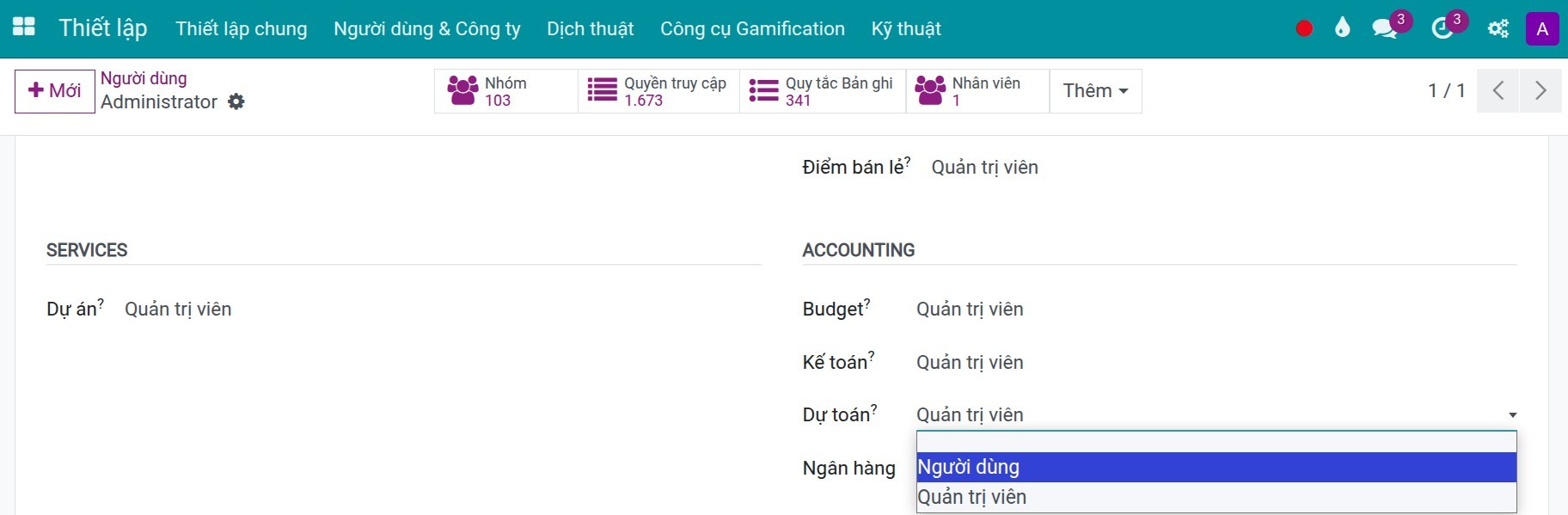
Task: Open the apps grid home menu icon
Action: (x=24, y=28)
